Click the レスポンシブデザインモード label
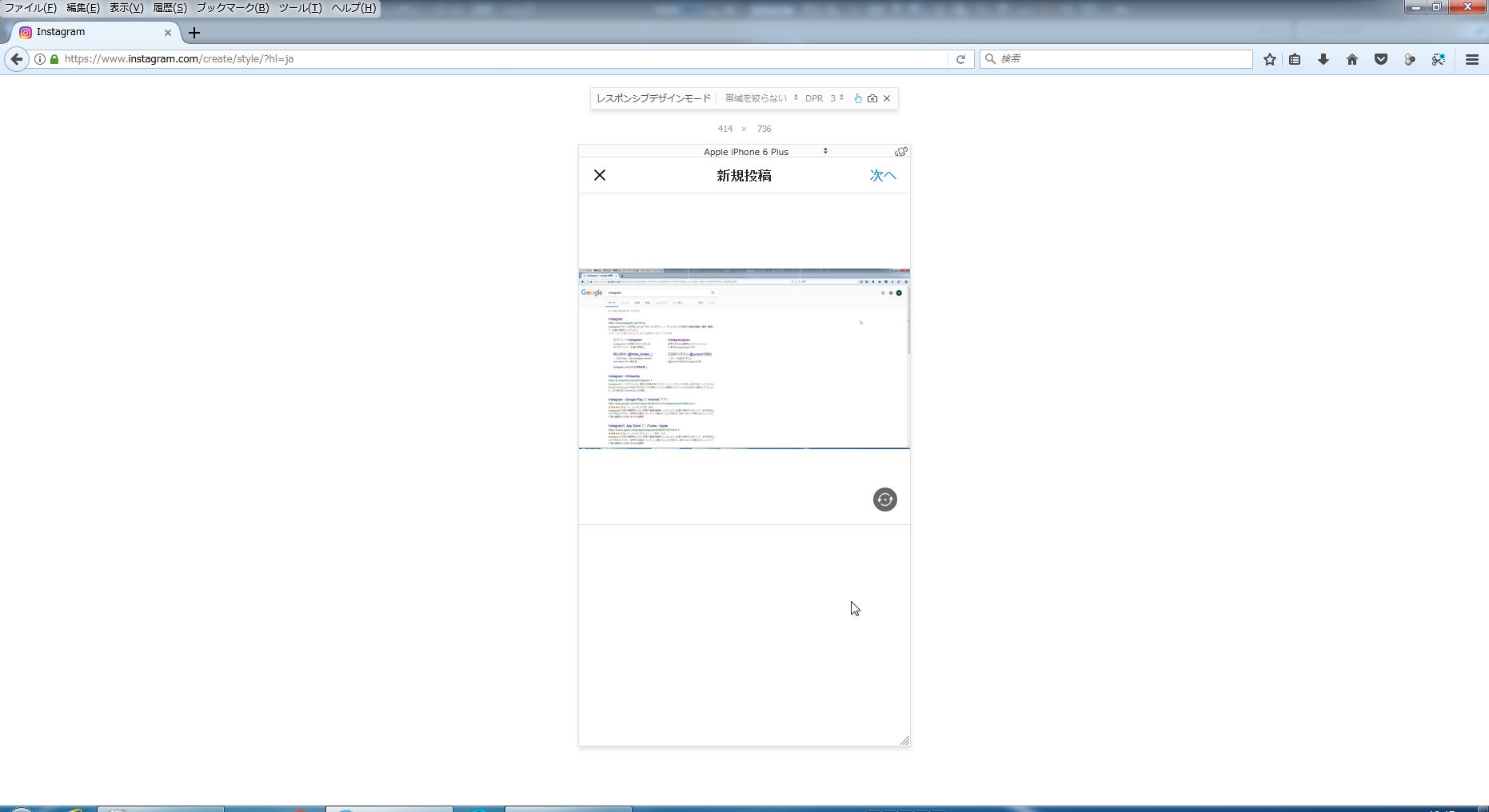The height and width of the screenshot is (812, 1489). coord(653,98)
